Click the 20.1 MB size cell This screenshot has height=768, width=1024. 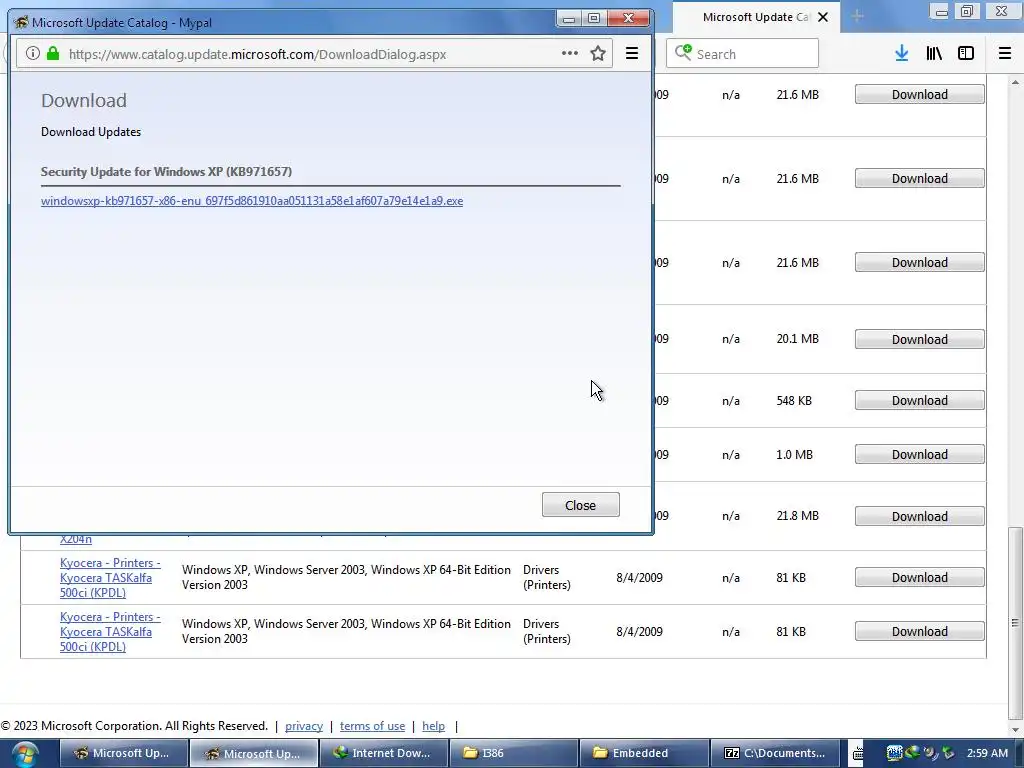(797, 339)
